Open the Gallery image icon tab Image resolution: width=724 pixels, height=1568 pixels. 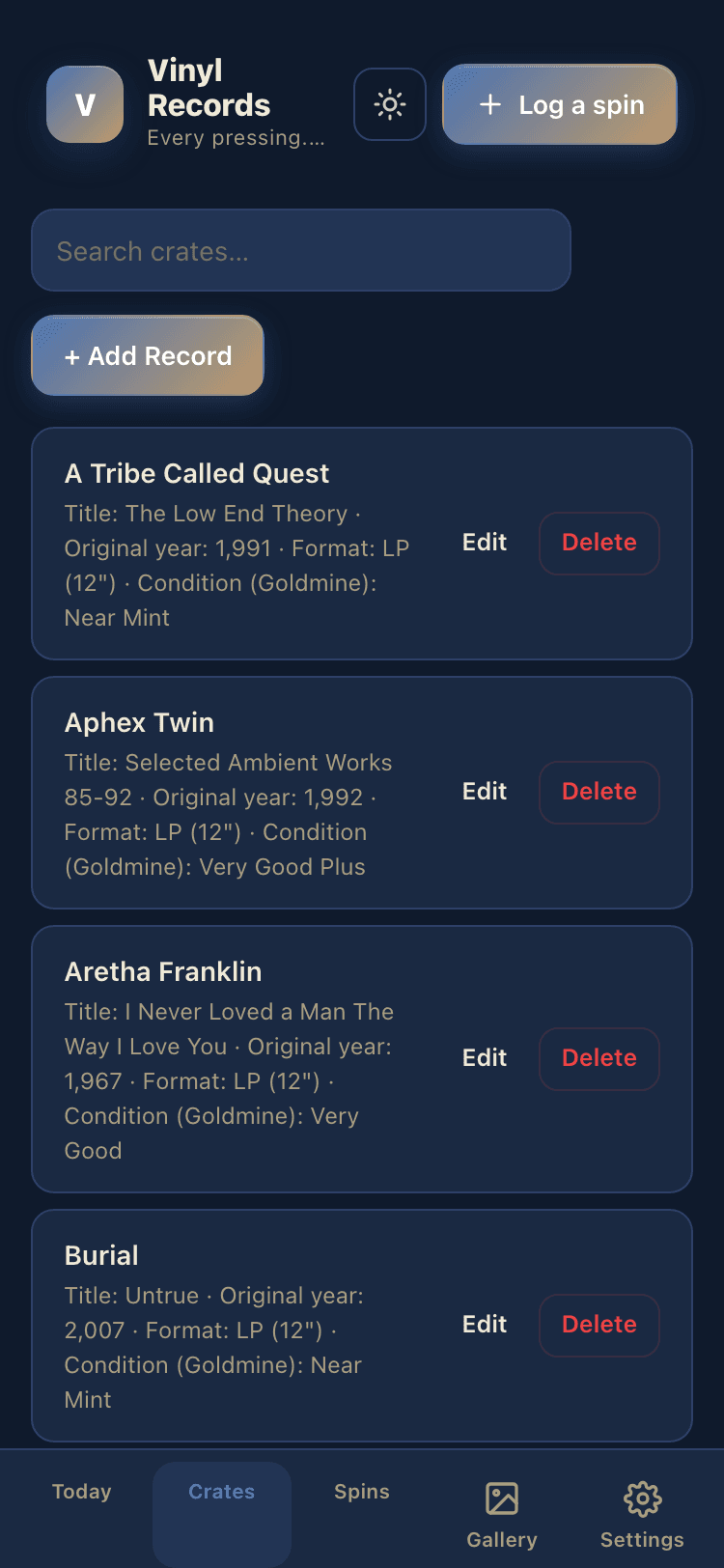coord(502,1498)
